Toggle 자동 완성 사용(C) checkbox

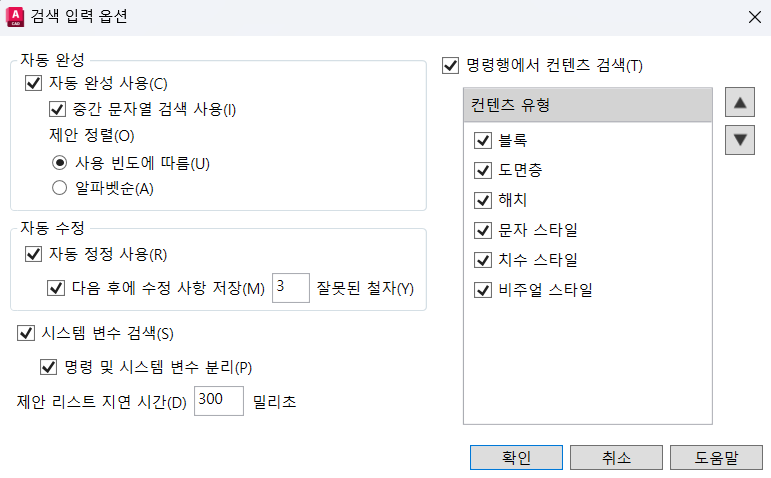pyautogui.click(x=33, y=83)
